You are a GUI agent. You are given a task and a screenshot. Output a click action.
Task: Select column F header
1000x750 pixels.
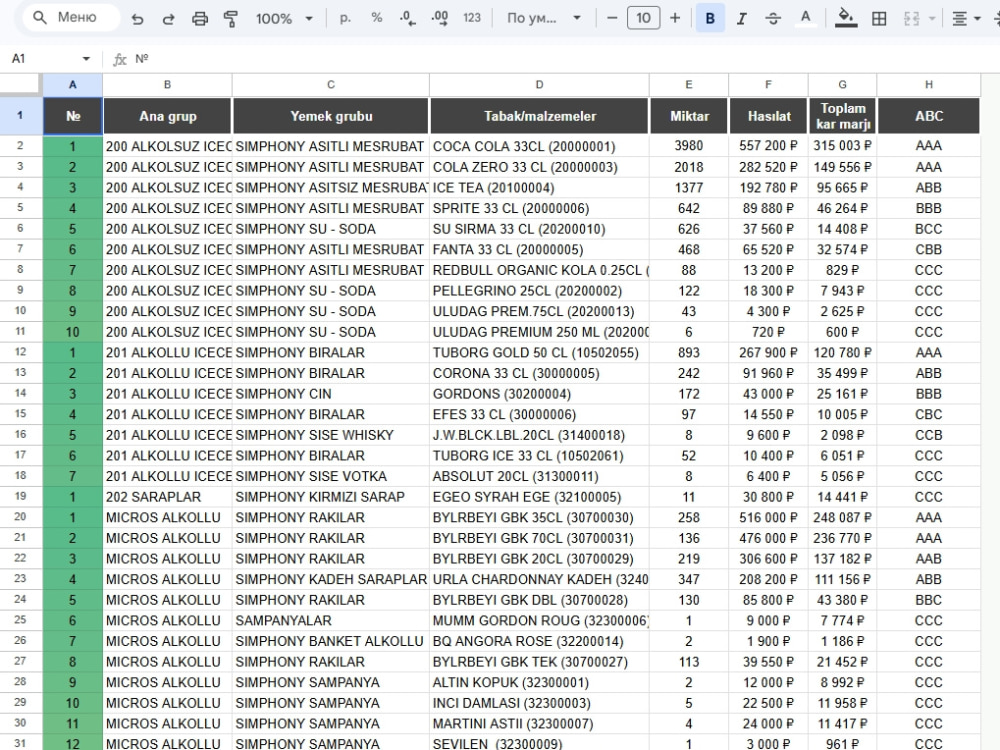pyautogui.click(x=768, y=84)
